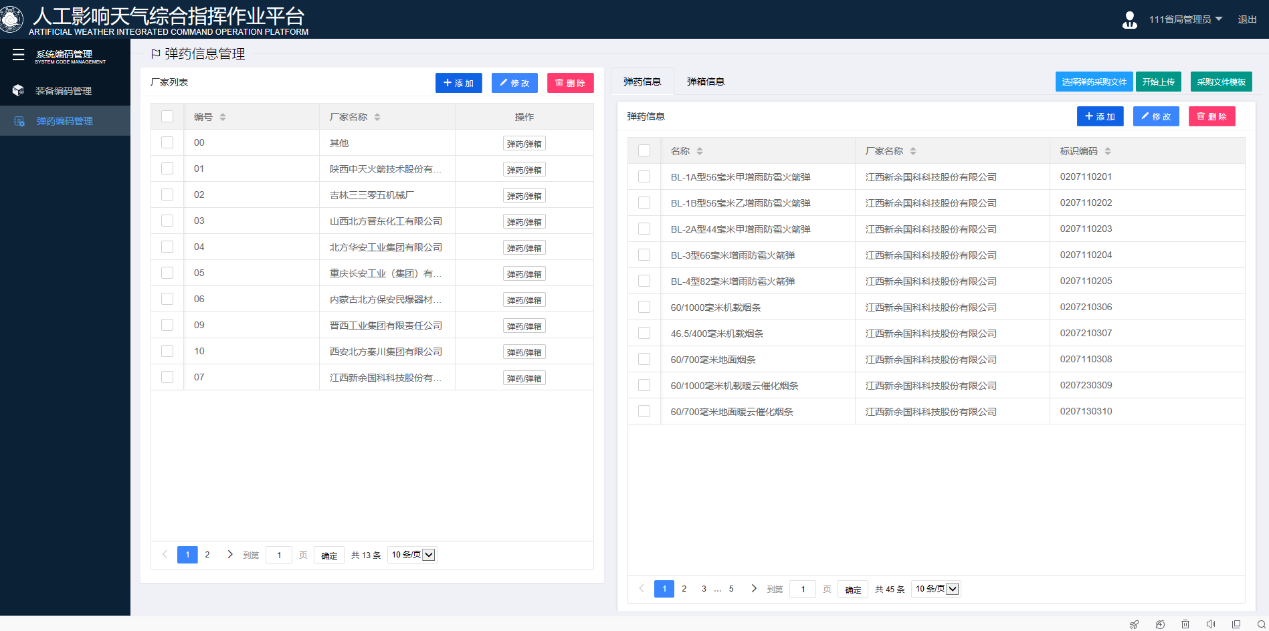This screenshot has width=1269, height=631.
Task: Toggle the hamburger menu icon in sidebar
Action: tap(18, 54)
